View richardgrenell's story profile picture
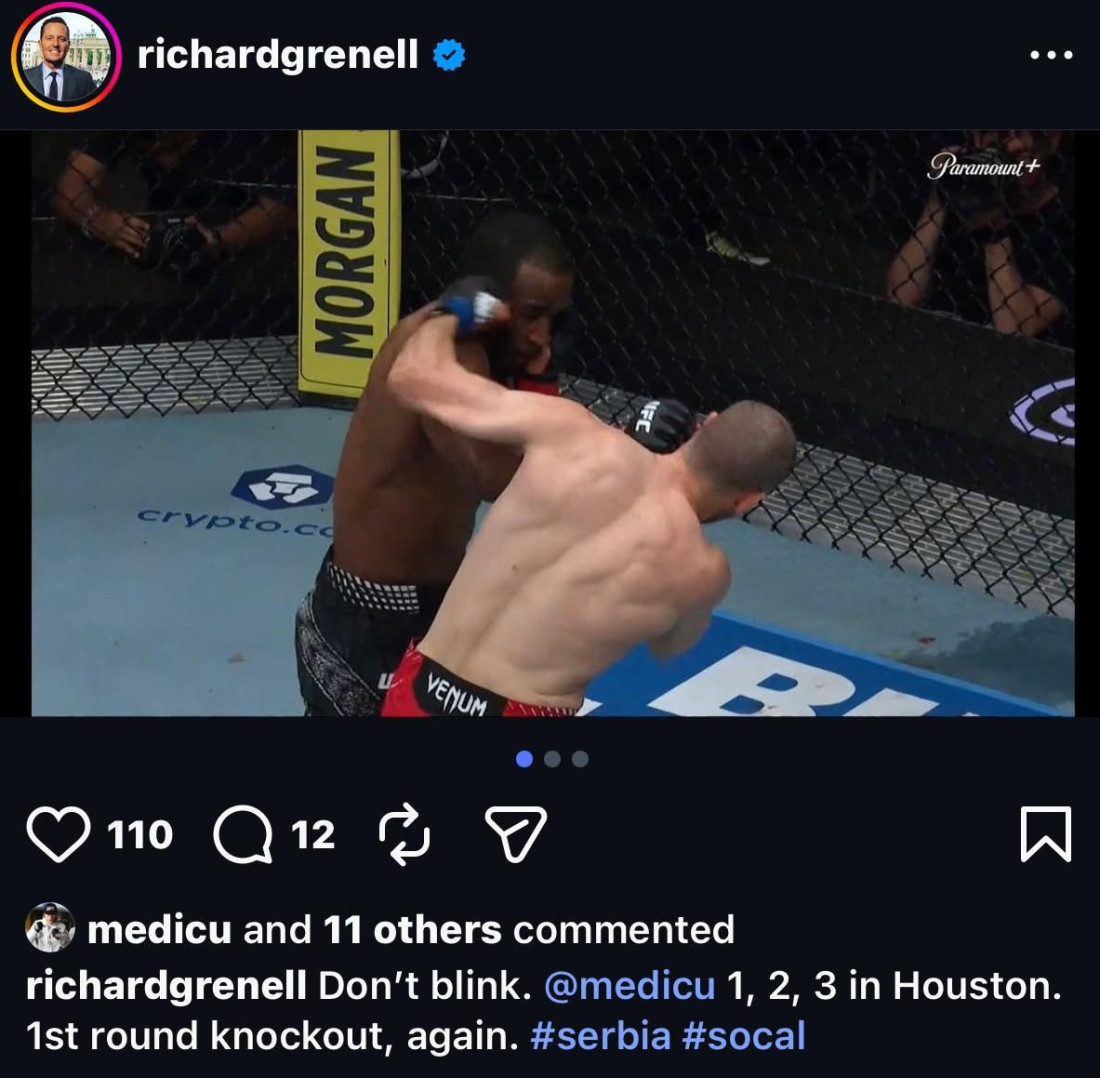Image resolution: width=1100 pixels, height=1078 pixels. pos(66,58)
